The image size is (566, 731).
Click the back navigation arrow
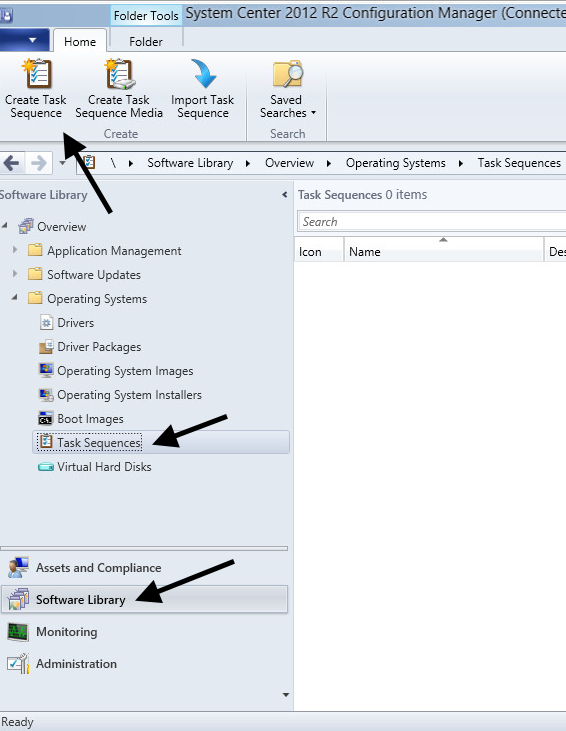pyautogui.click(x=12, y=163)
